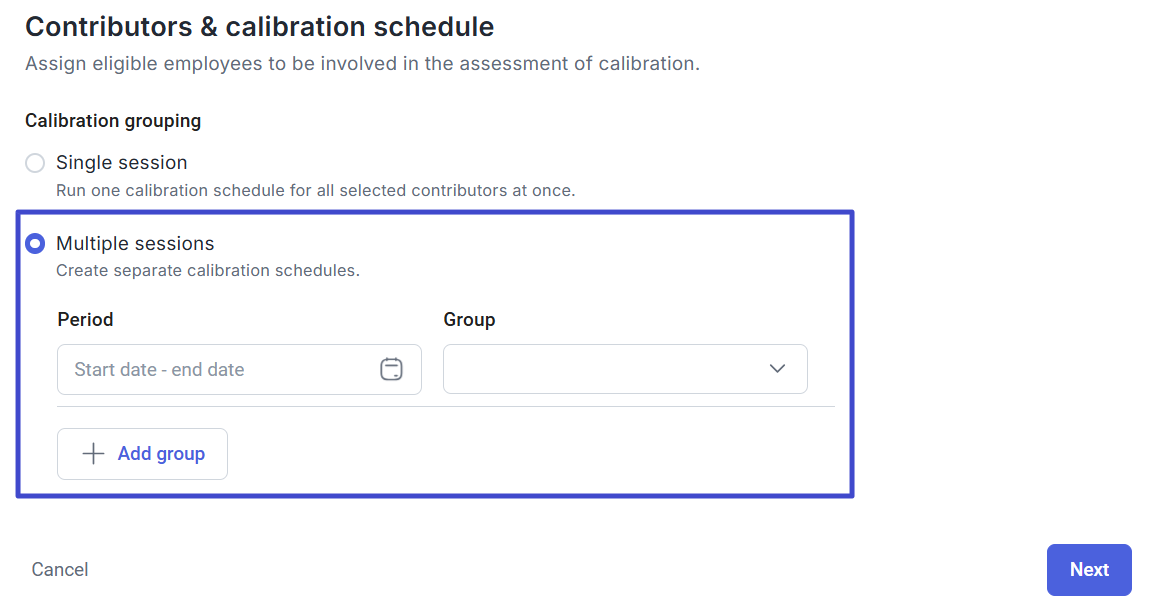Open the calendar icon in Period field
The height and width of the screenshot is (613, 1160).
click(391, 369)
